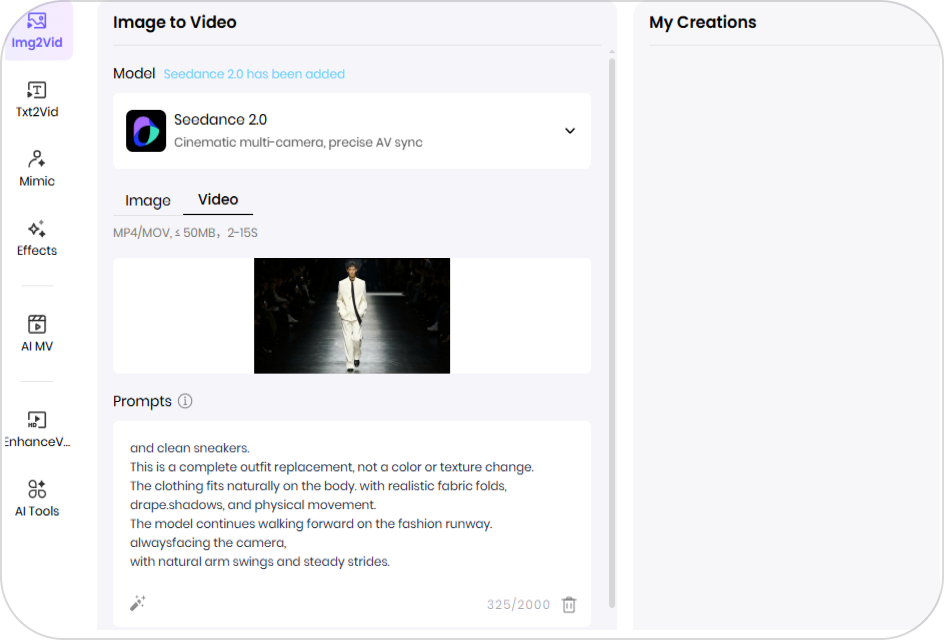Switch to the Image tab

(148, 200)
